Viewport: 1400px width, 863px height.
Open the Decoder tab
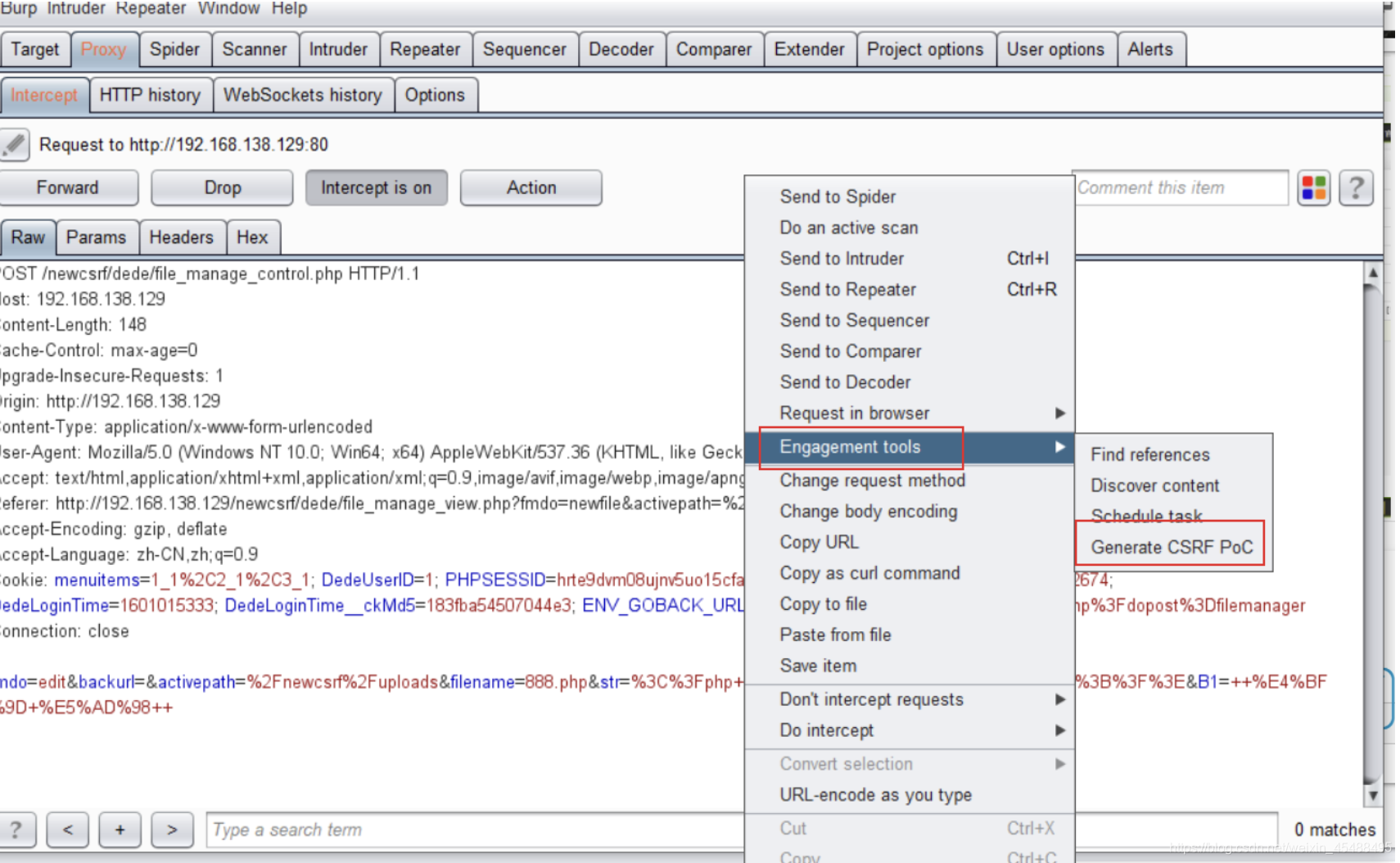tap(621, 49)
